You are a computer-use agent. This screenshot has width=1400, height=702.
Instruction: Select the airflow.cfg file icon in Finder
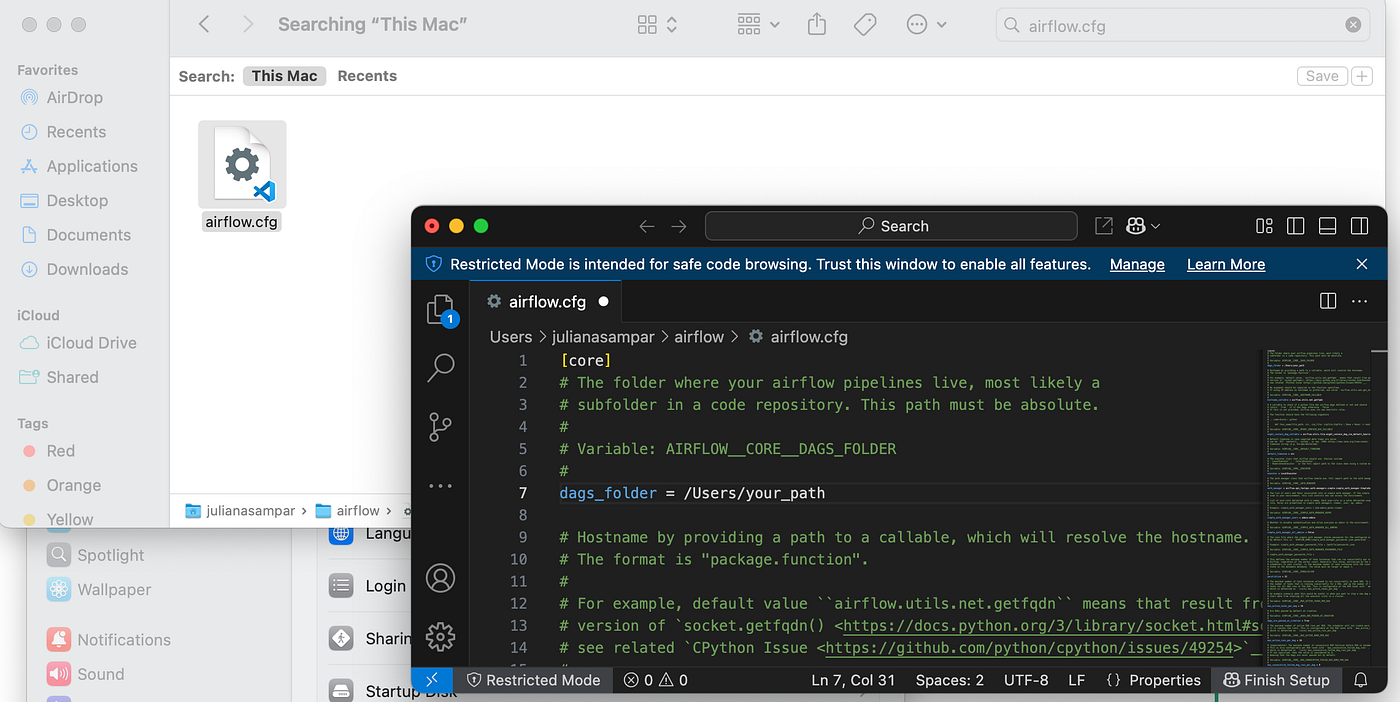242,165
